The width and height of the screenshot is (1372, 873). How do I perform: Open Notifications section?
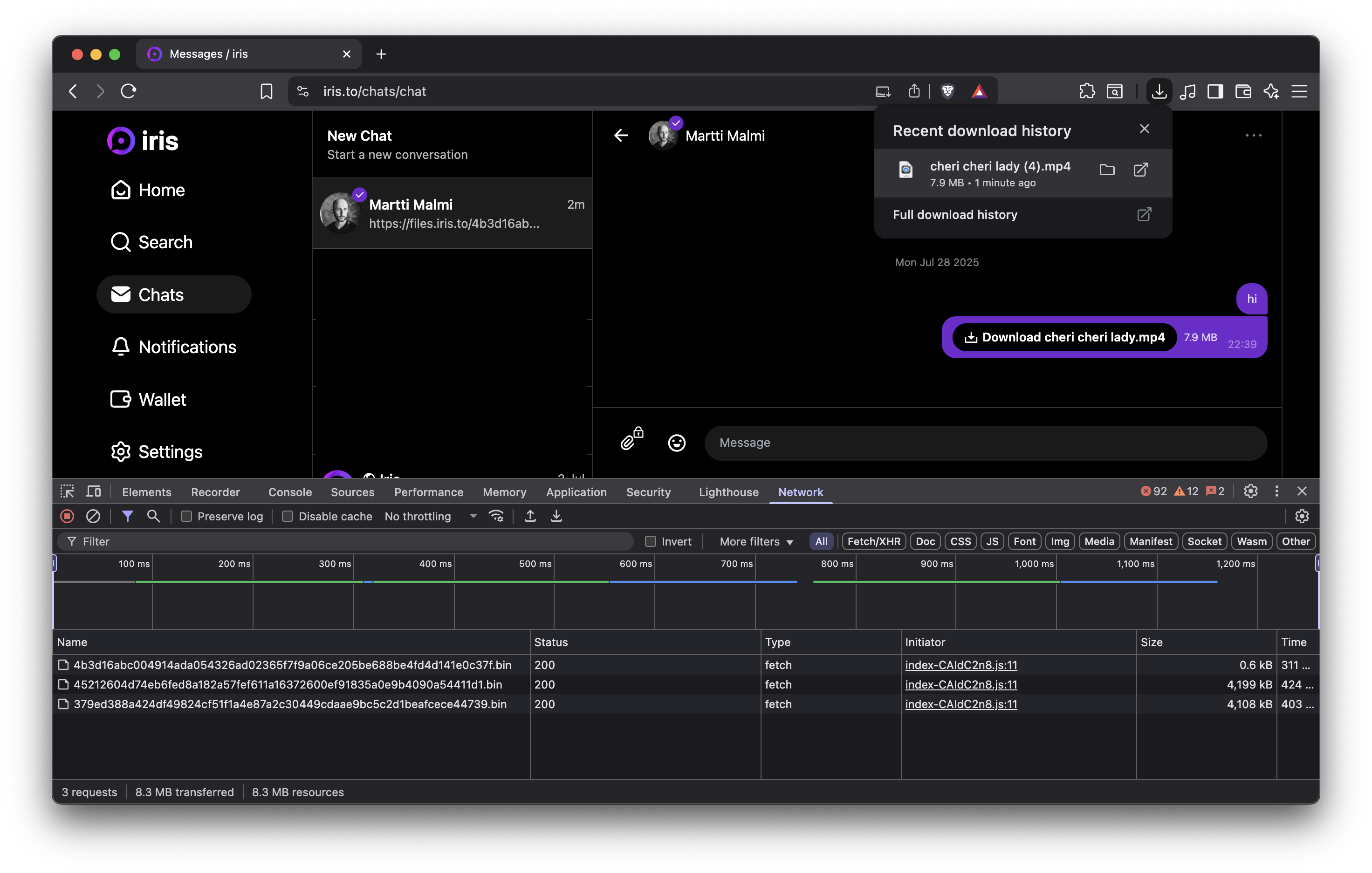coord(173,347)
